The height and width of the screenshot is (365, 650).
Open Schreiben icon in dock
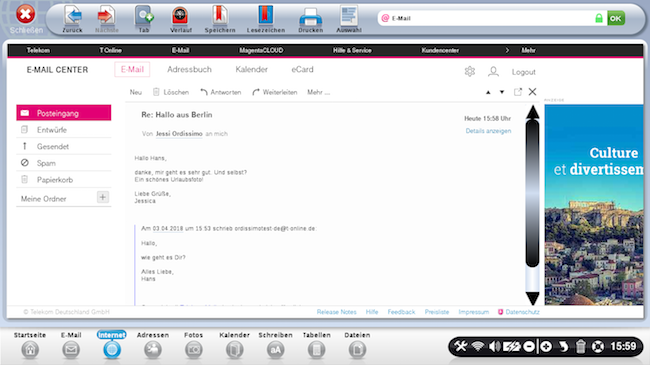275,350
